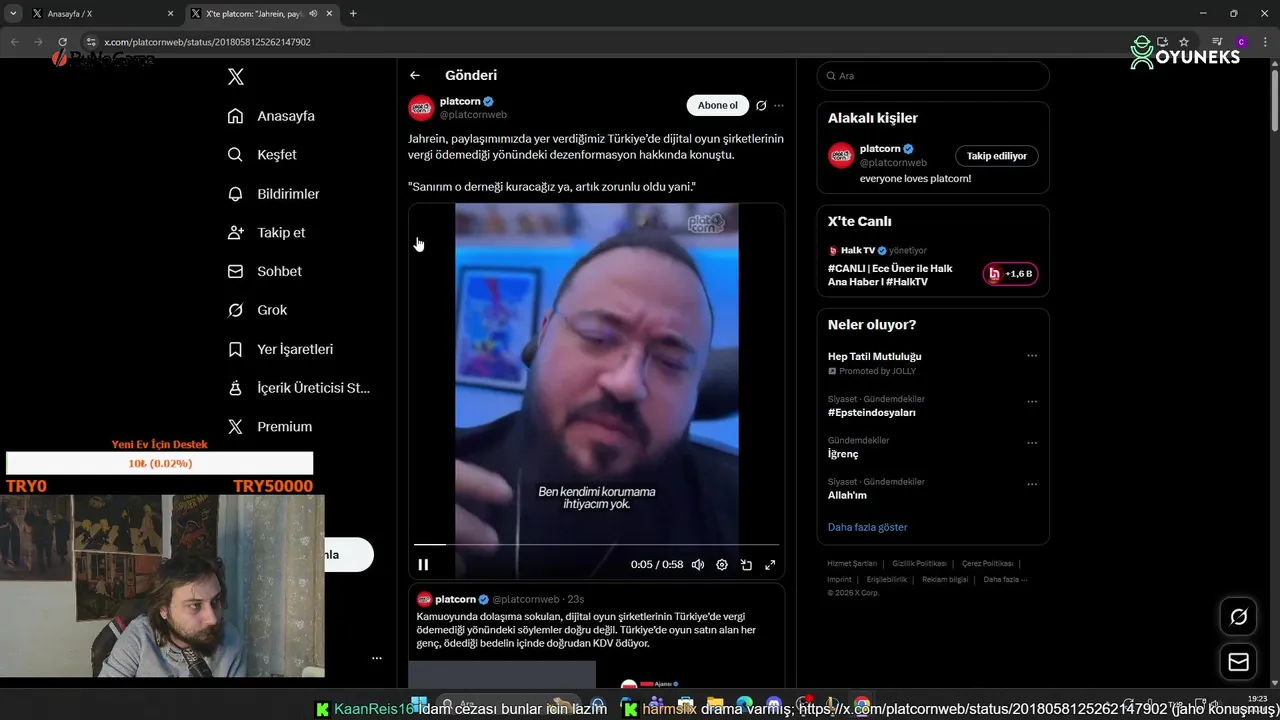Click the Takip ediliyor button

click(997, 156)
